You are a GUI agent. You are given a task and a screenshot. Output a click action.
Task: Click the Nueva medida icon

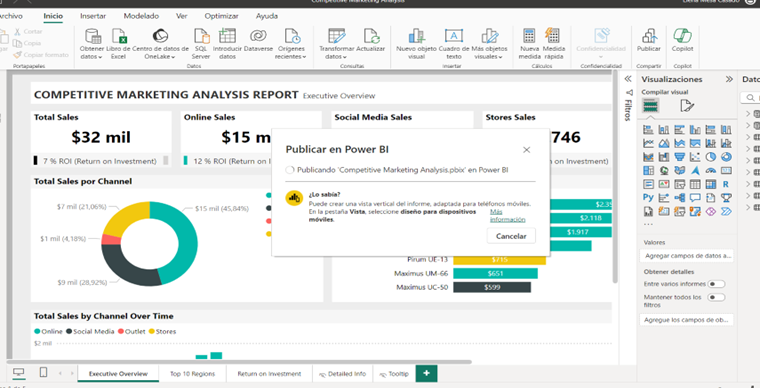529,36
